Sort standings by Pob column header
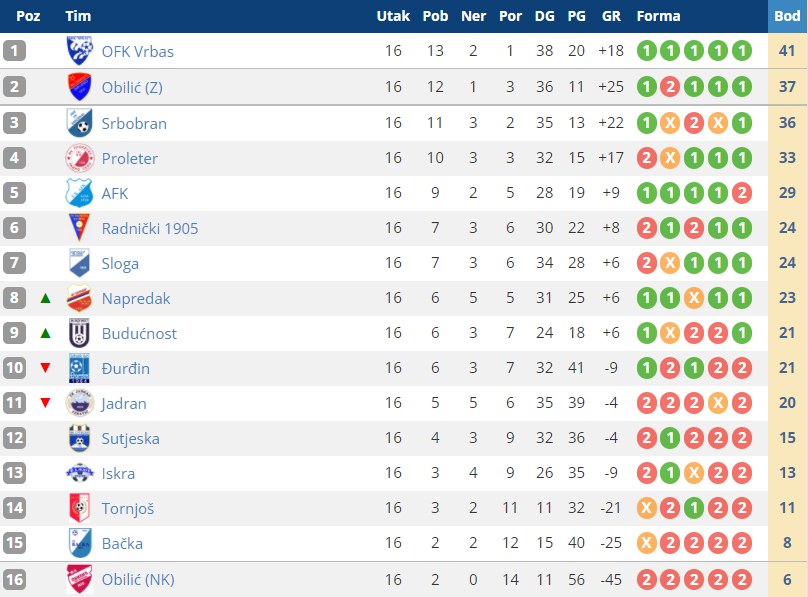 click(x=435, y=16)
